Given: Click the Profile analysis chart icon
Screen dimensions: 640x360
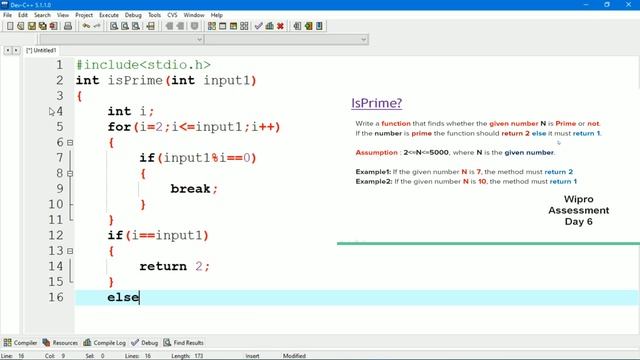Looking at the screenshot, I should [269, 26].
